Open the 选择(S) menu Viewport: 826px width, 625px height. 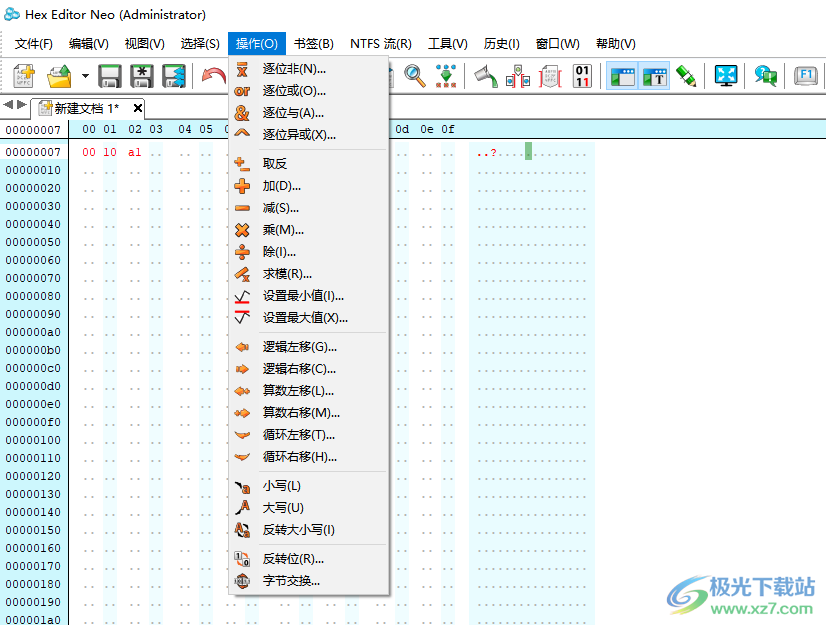[x=200, y=44]
